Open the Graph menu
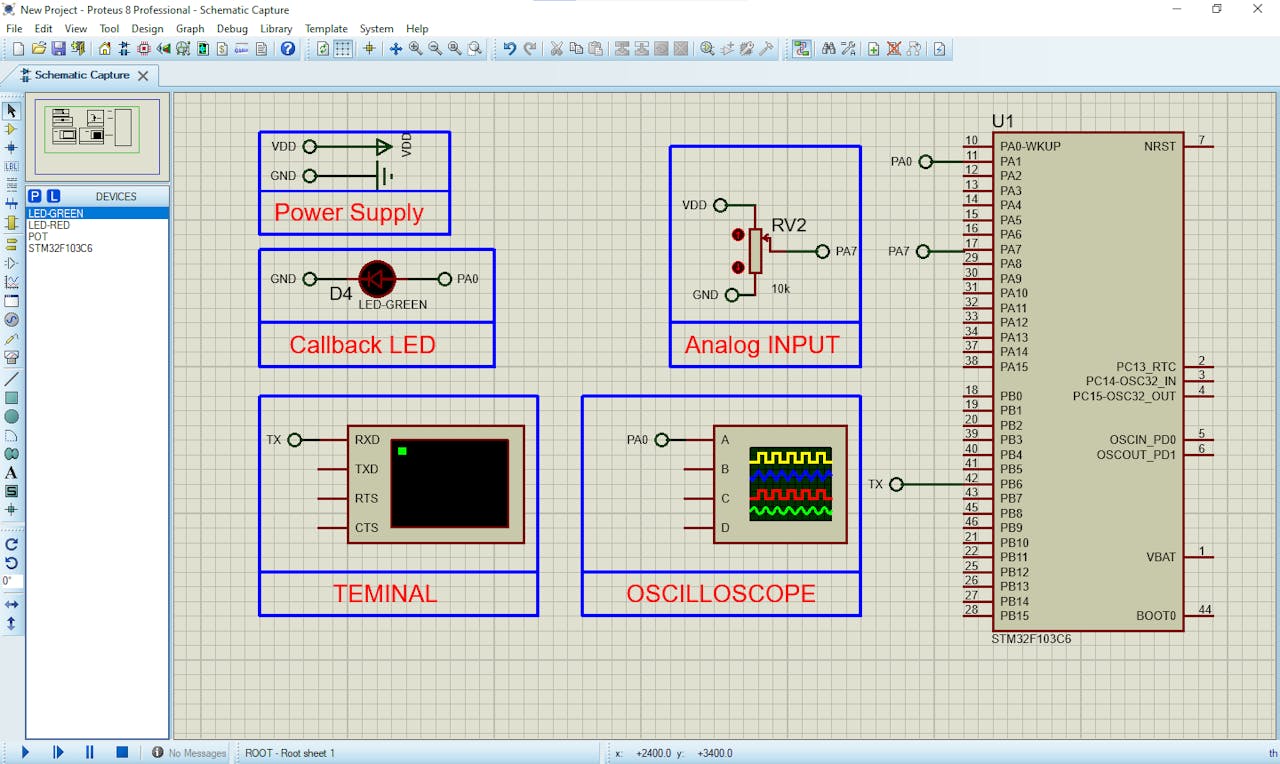This screenshot has width=1280, height=764. pyautogui.click(x=190, y=29)
